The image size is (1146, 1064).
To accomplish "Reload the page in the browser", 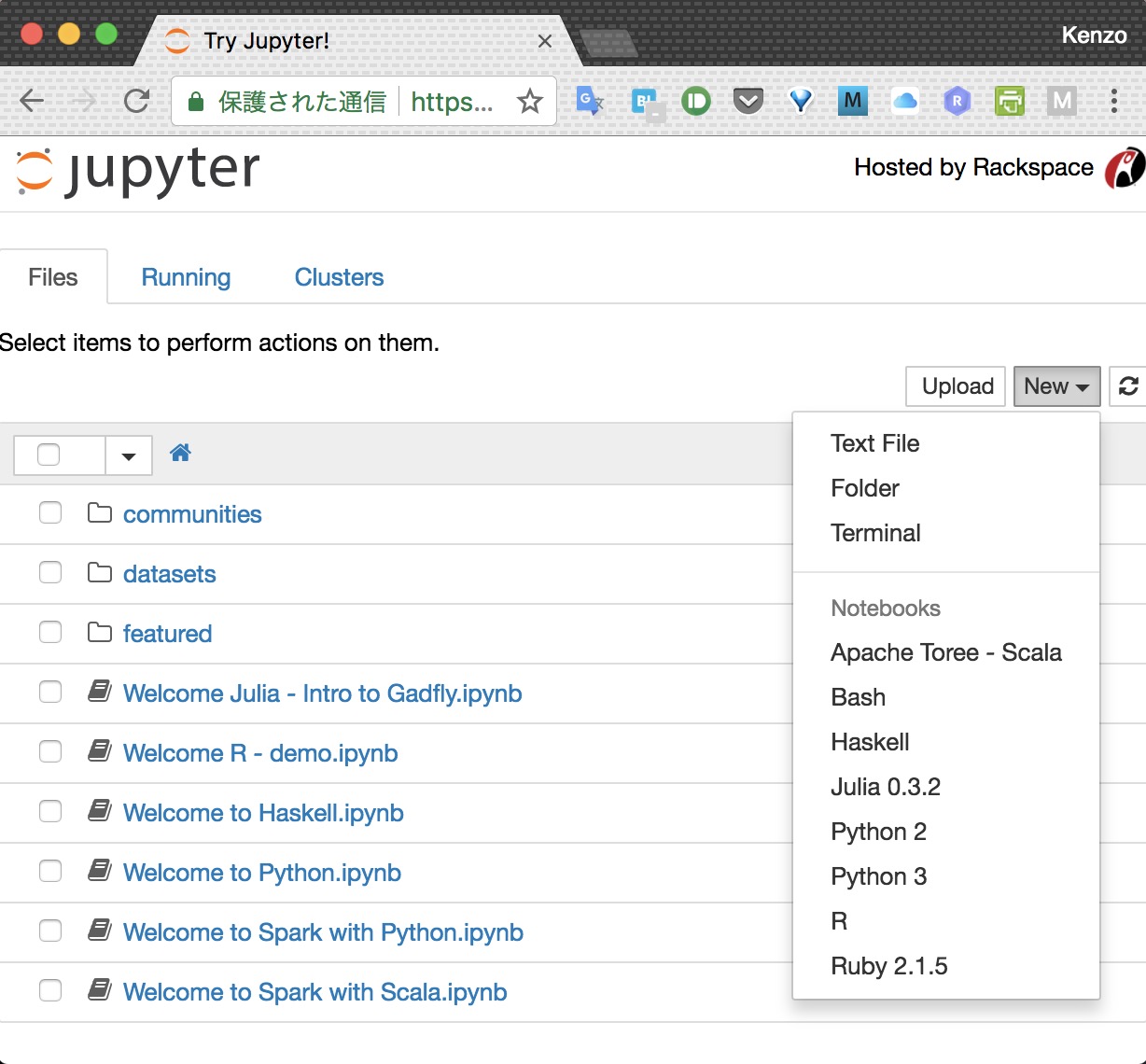I will 136,101.
